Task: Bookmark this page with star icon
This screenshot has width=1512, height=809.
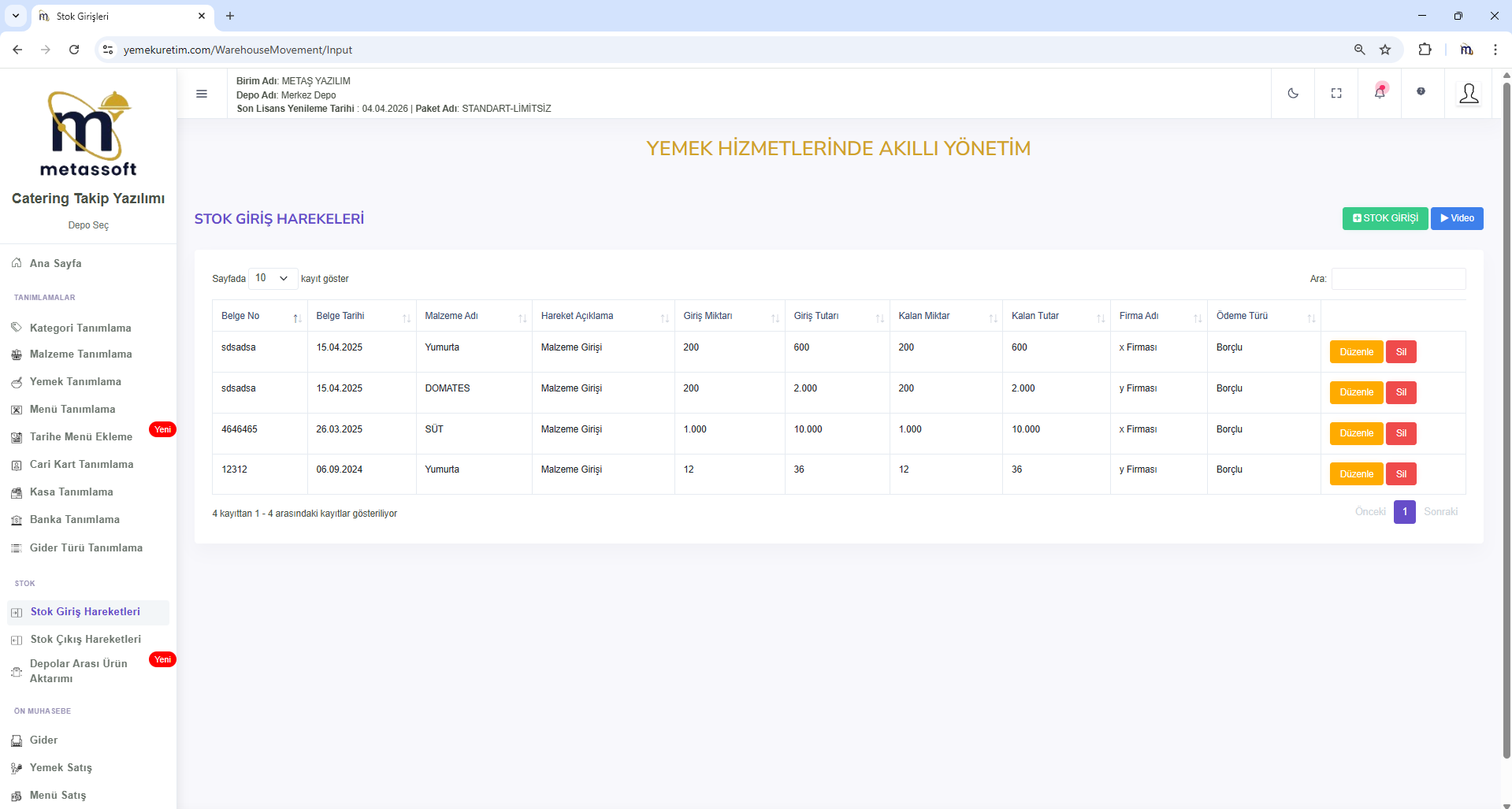Action: (x=1385, y=50)
